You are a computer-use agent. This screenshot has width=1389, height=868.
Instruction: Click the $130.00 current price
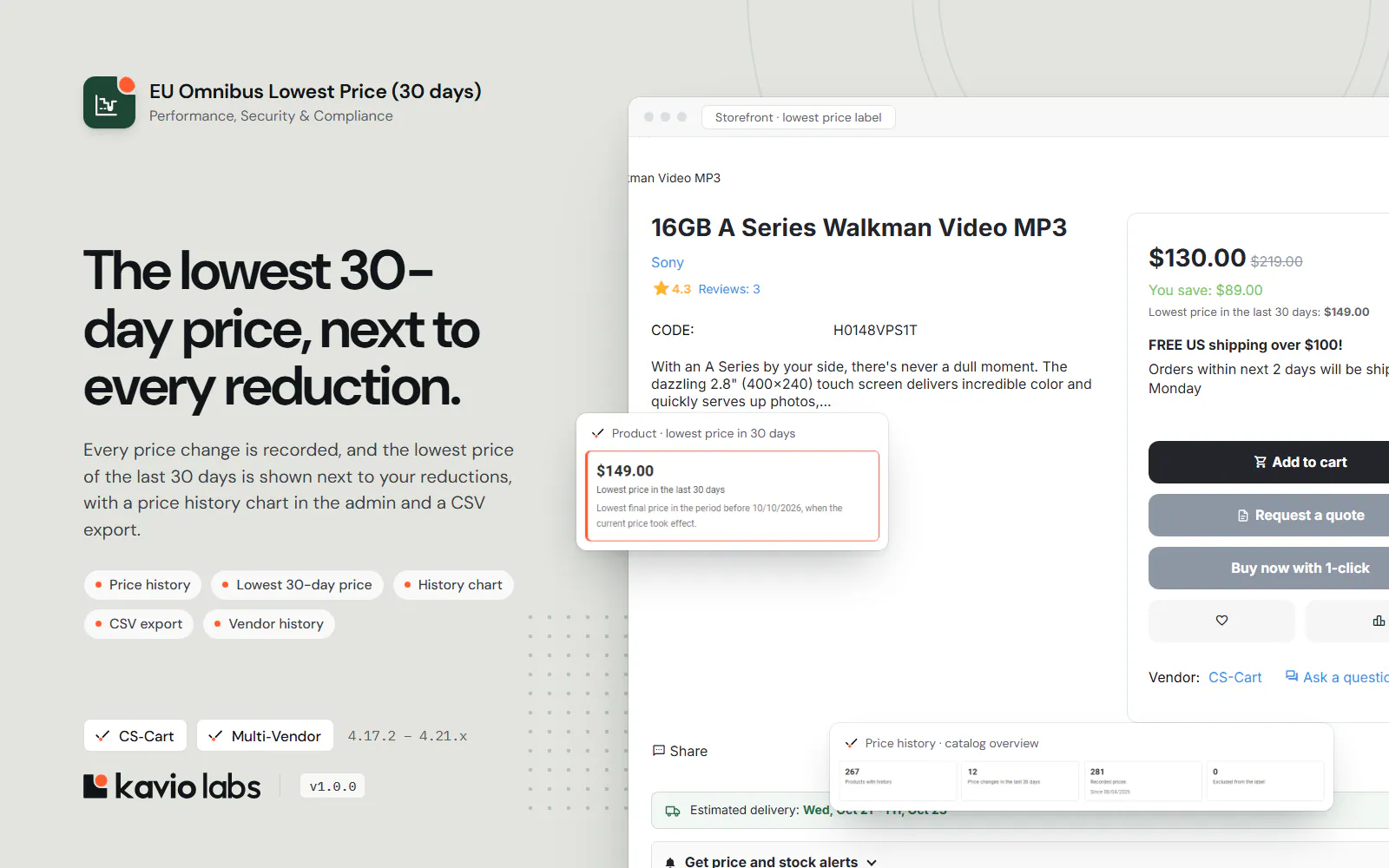click(1197, 258)
